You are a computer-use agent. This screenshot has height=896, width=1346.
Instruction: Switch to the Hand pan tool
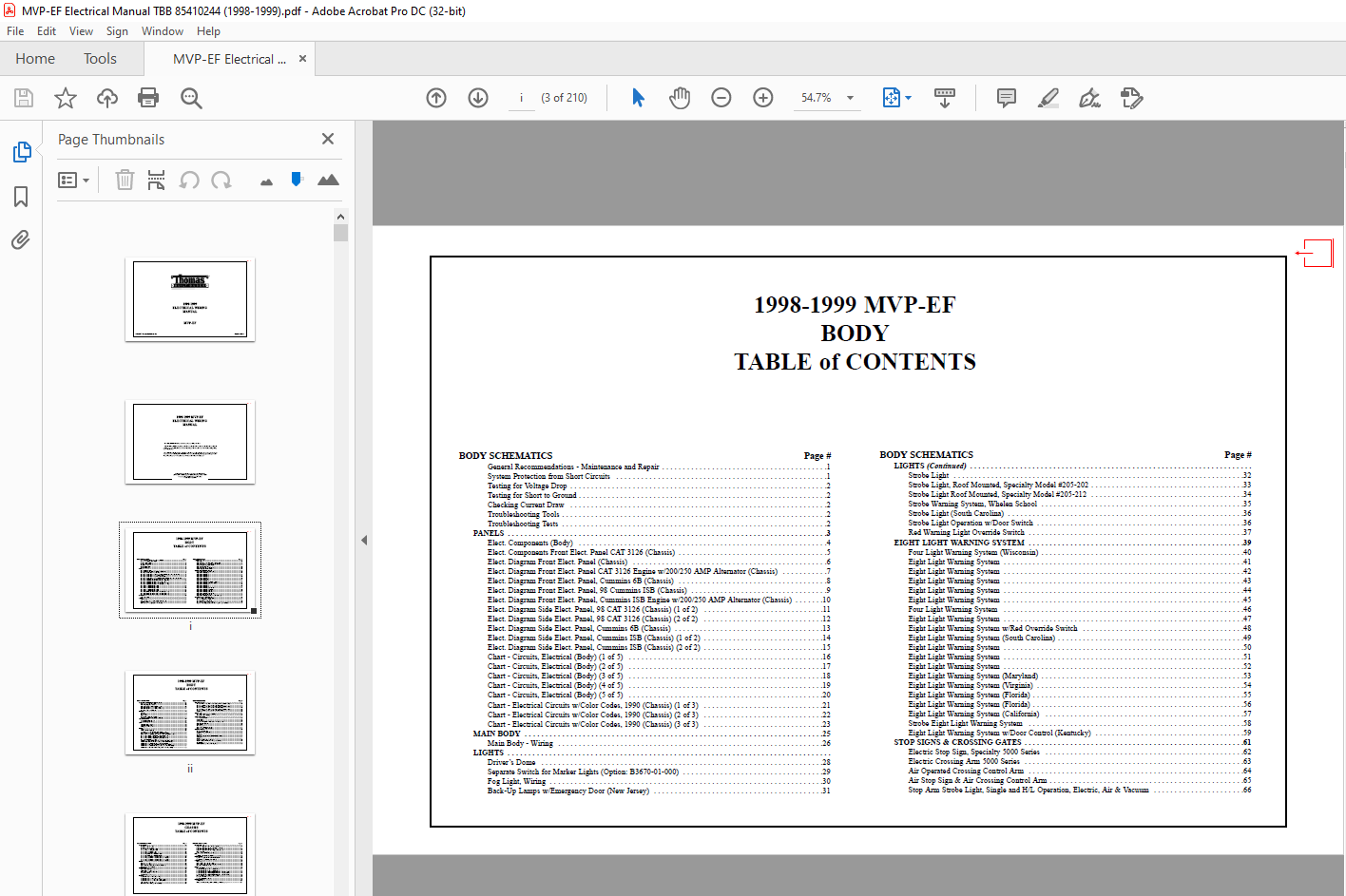(x=680, y=98)
